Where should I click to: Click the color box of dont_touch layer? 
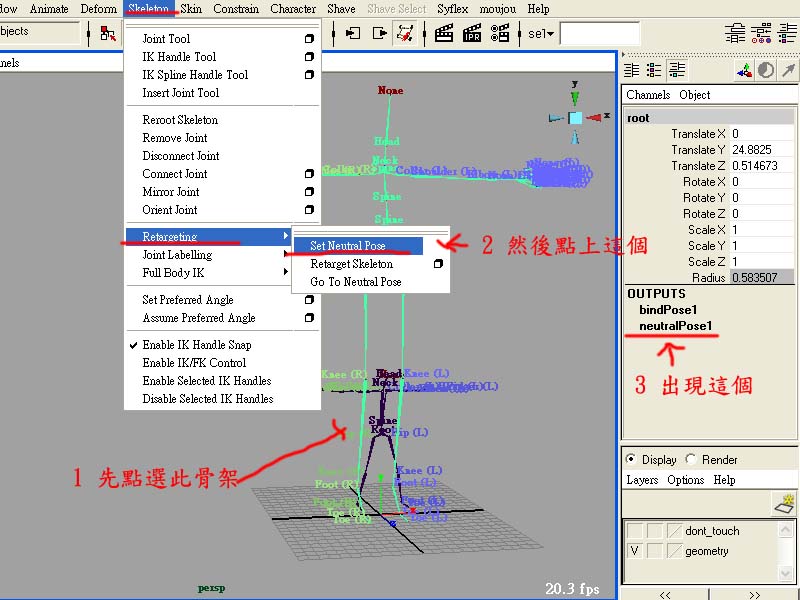[674, 531]
